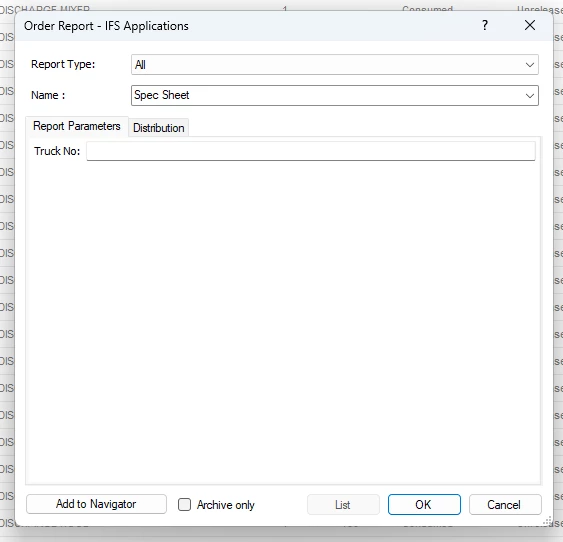
Task: Click the Order Report title bar text
Action: click(x=106, y=26)
